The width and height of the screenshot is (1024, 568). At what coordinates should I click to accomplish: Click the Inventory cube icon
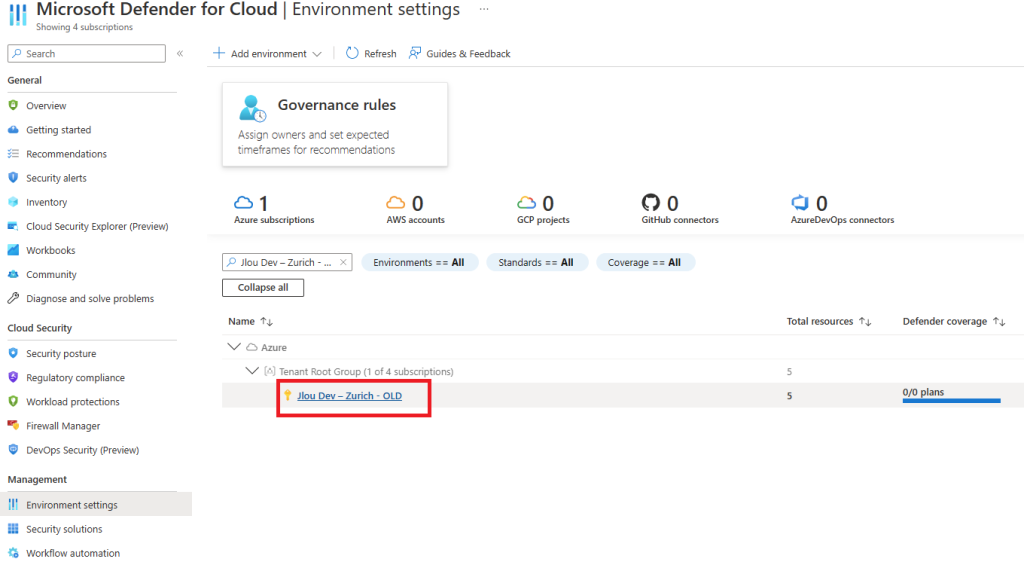click(x=13, y=202)
